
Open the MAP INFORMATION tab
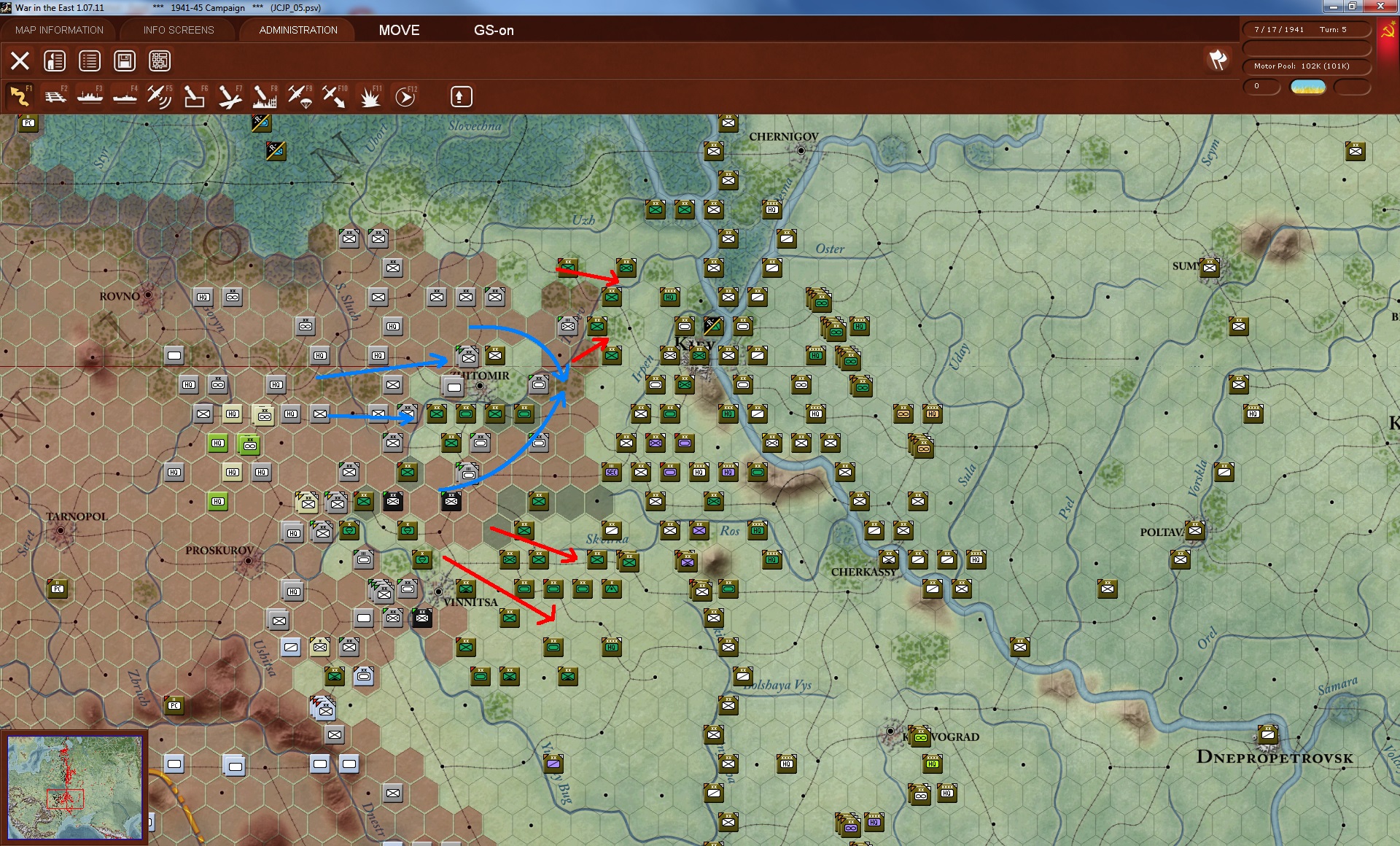pyautogui.click(x=59, y=30)
